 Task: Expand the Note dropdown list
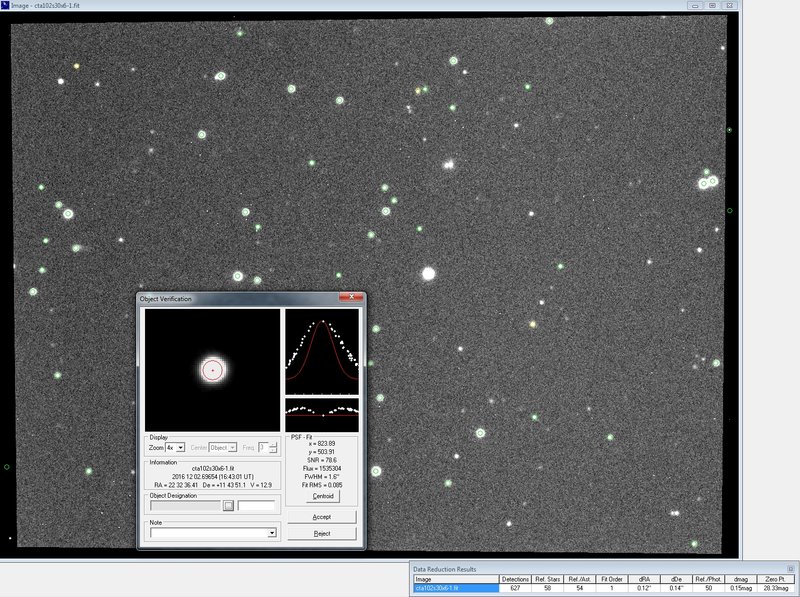coord(272,534)
